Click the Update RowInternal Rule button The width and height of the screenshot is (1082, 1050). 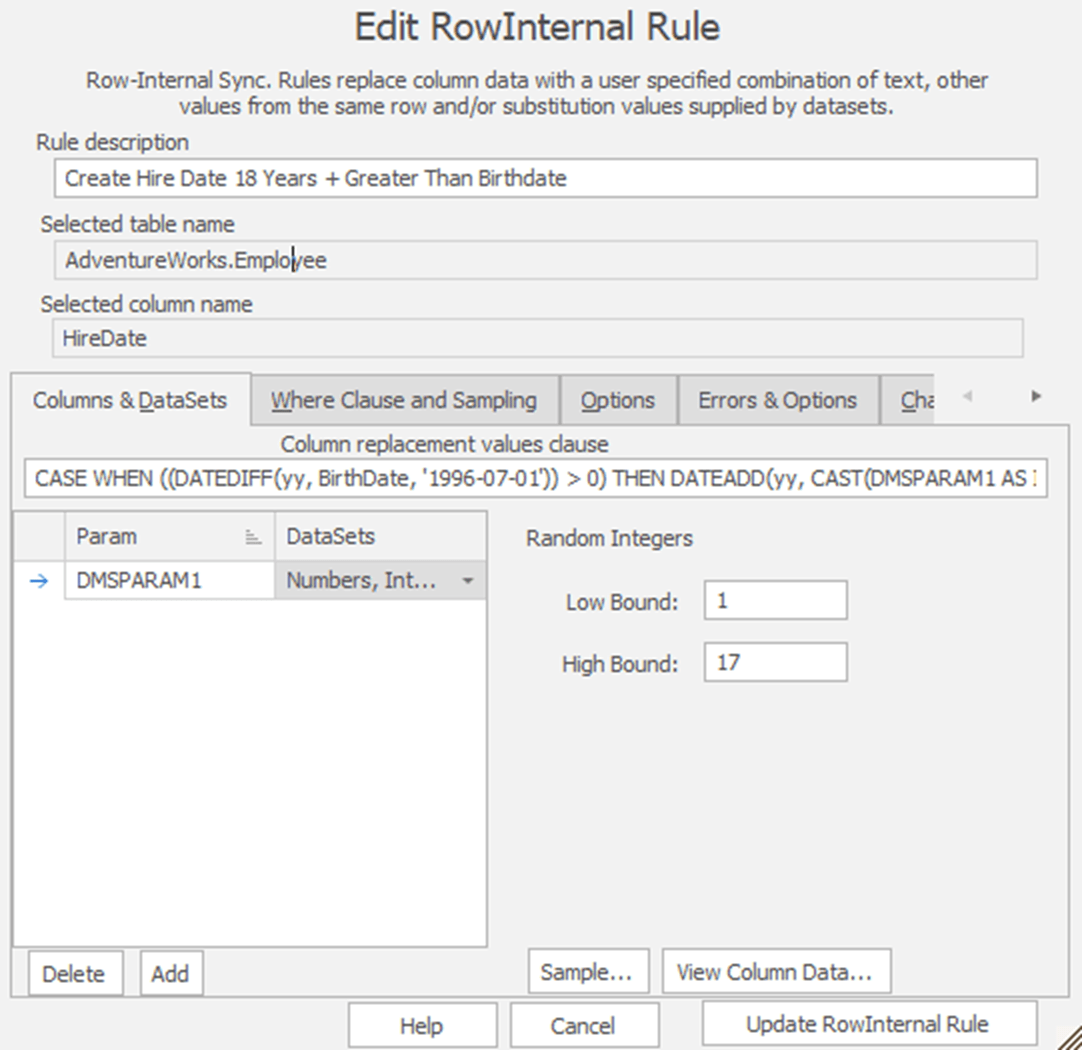[869, 1024]
